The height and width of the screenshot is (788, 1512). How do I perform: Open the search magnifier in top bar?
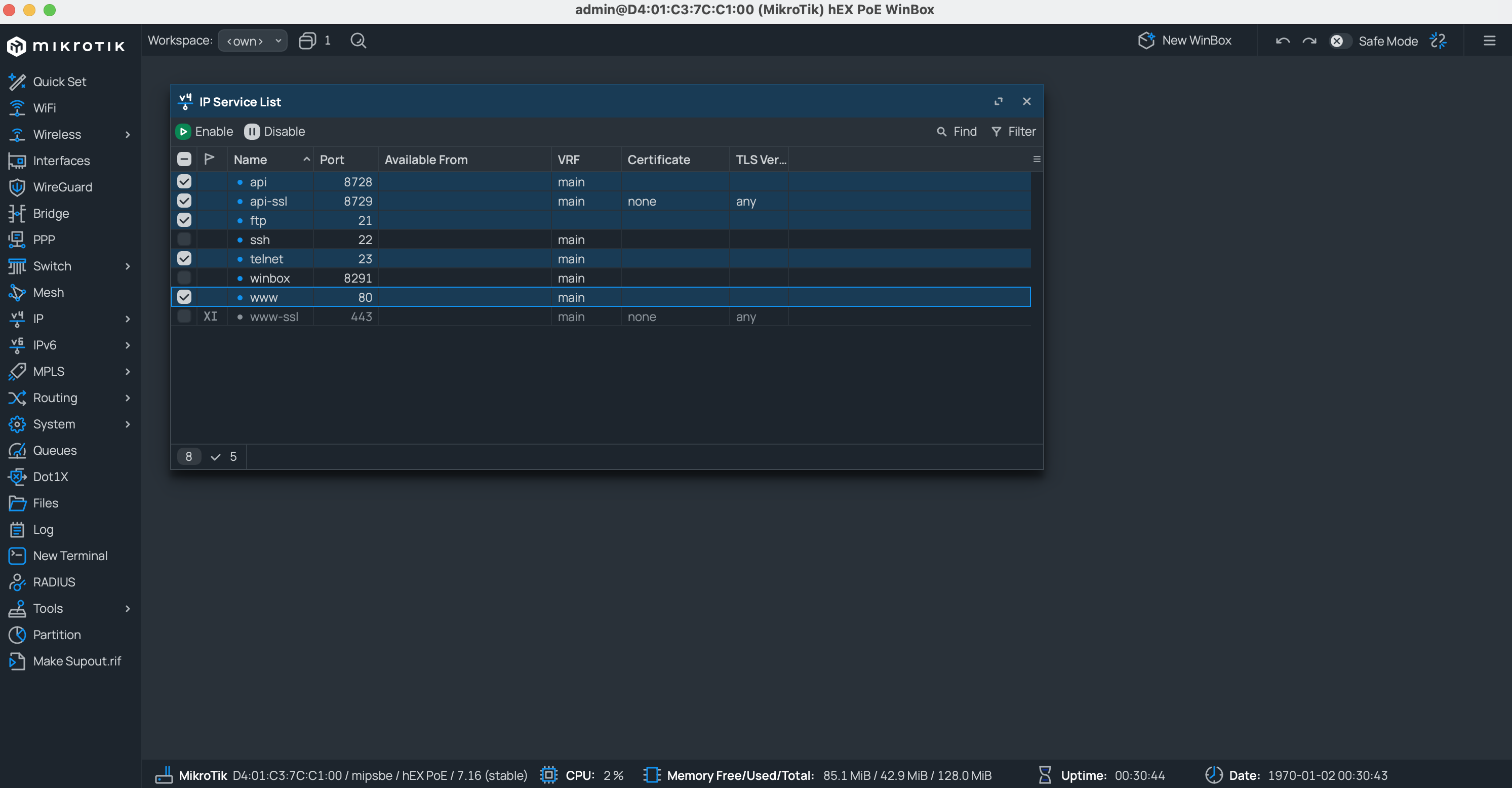pyautogui.click(x=358, y=41)
